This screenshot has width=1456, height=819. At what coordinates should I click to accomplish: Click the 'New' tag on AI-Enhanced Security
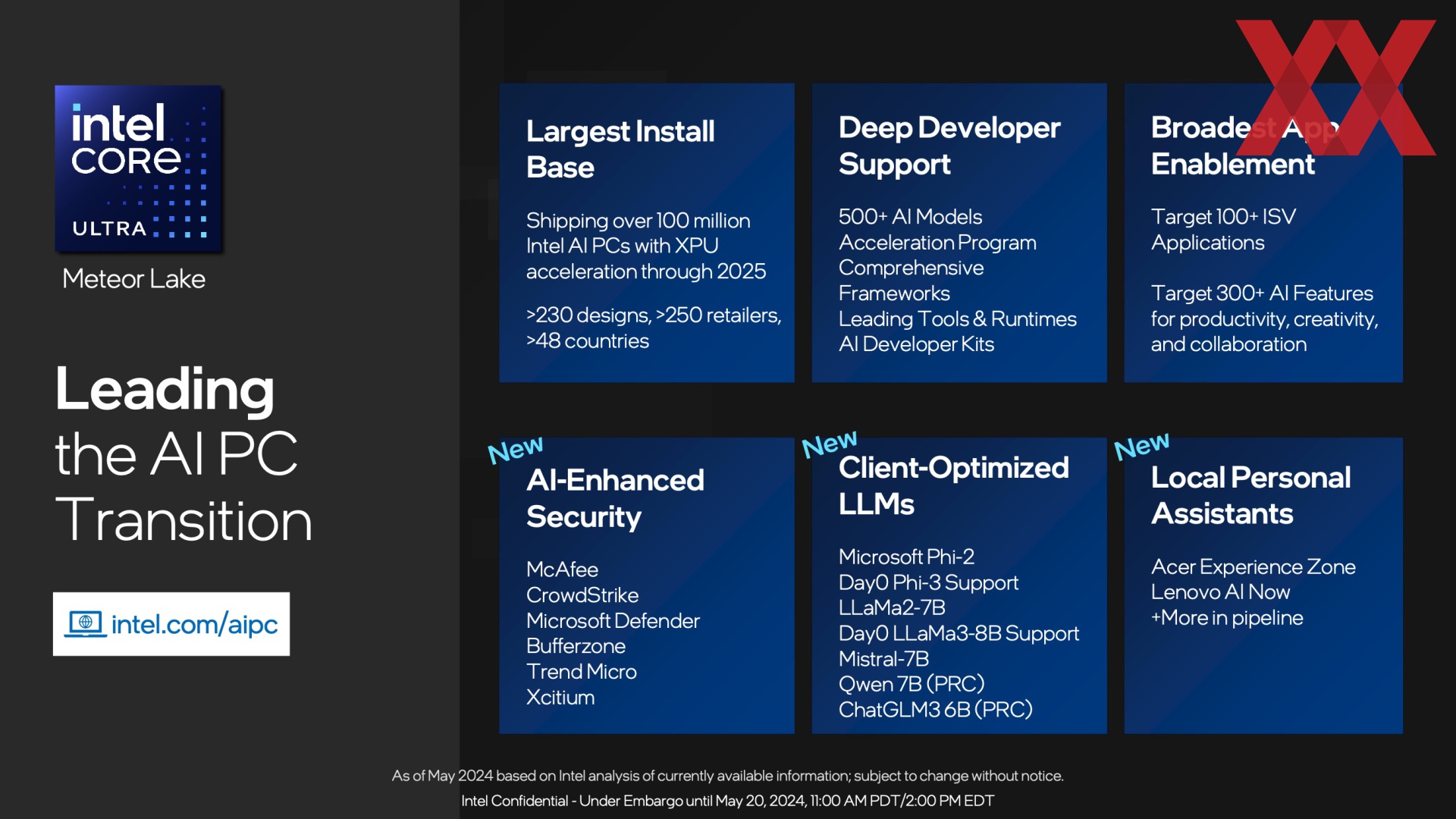pyautogui.click(x=516, y=449)
